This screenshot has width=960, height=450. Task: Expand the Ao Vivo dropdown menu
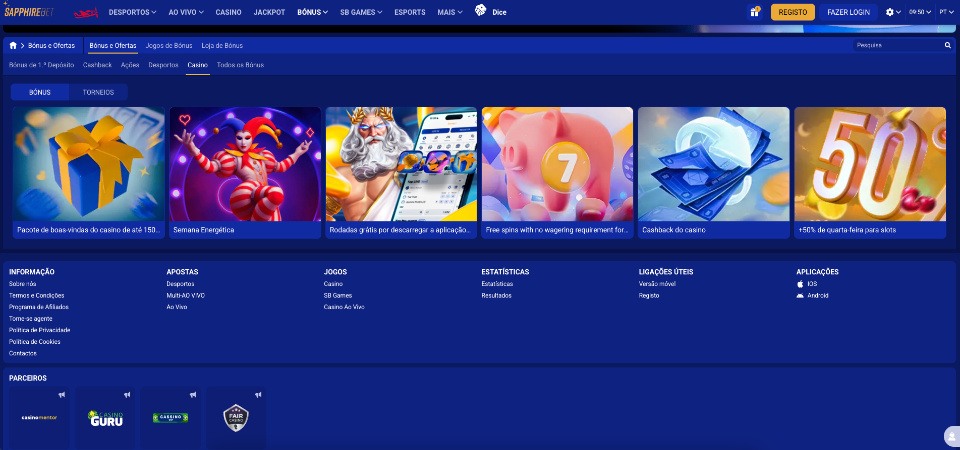point(186,12)
